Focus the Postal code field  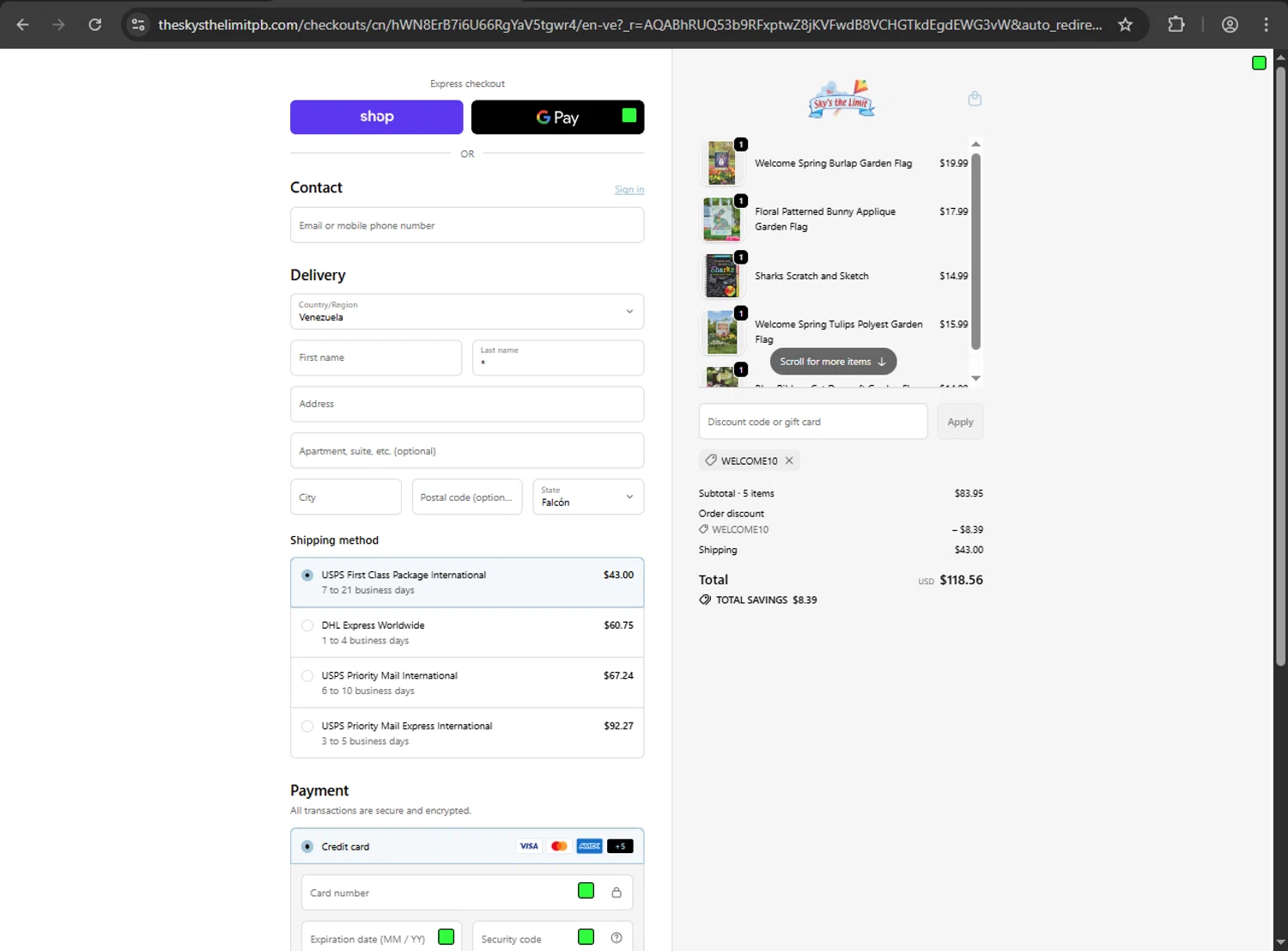[467, 497]
